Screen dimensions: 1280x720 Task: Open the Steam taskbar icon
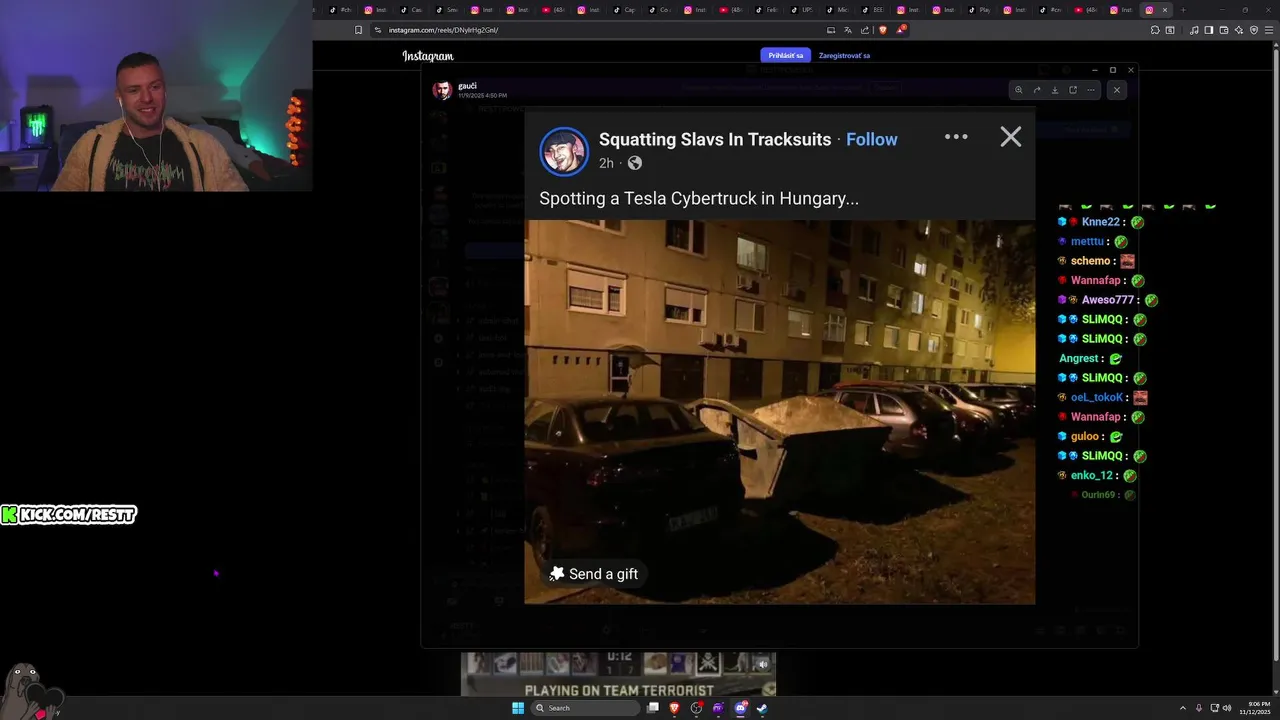click(762, 708)
